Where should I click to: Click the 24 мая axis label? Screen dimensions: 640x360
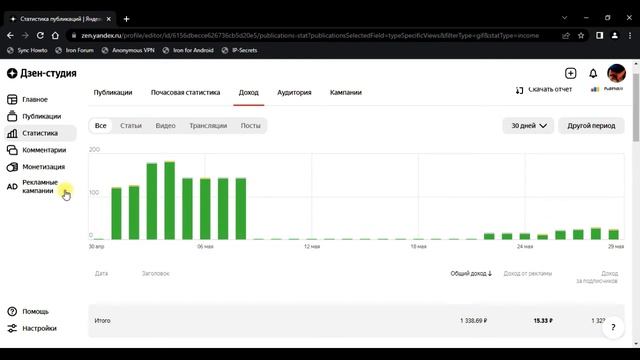point(525,247)
